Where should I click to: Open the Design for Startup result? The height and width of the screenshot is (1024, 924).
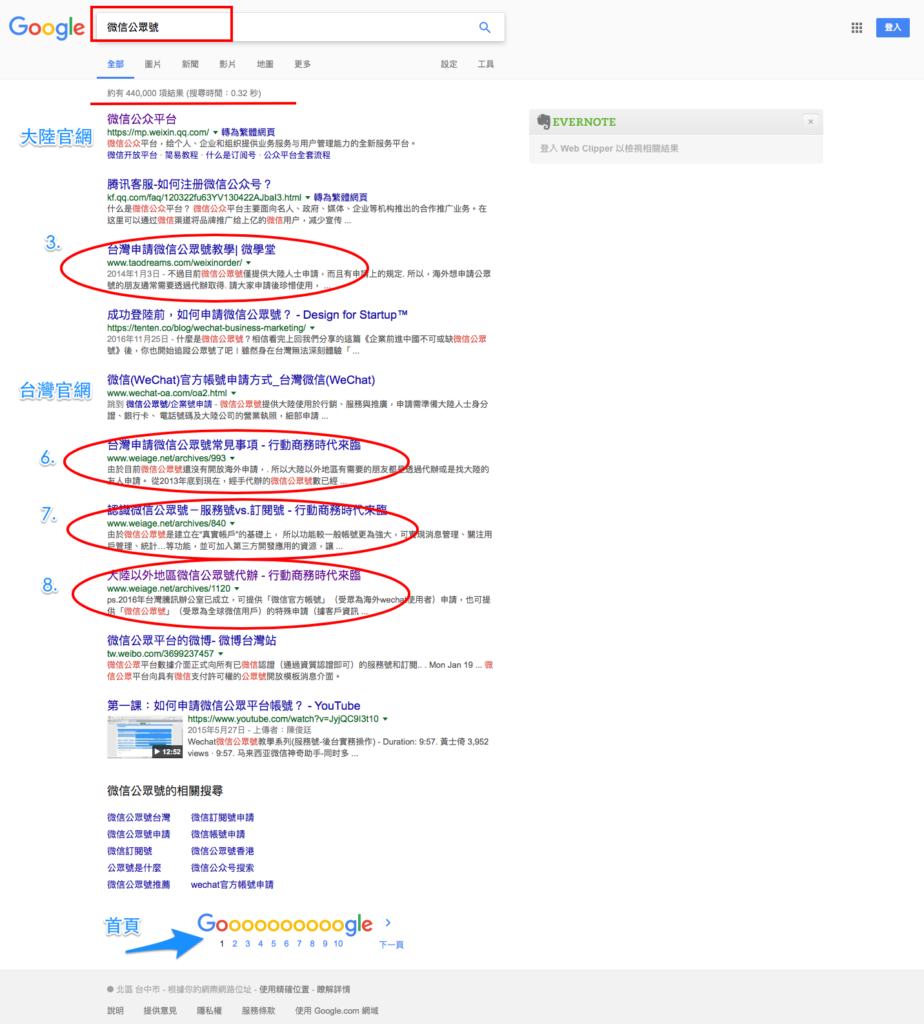(x=257, y=315)
